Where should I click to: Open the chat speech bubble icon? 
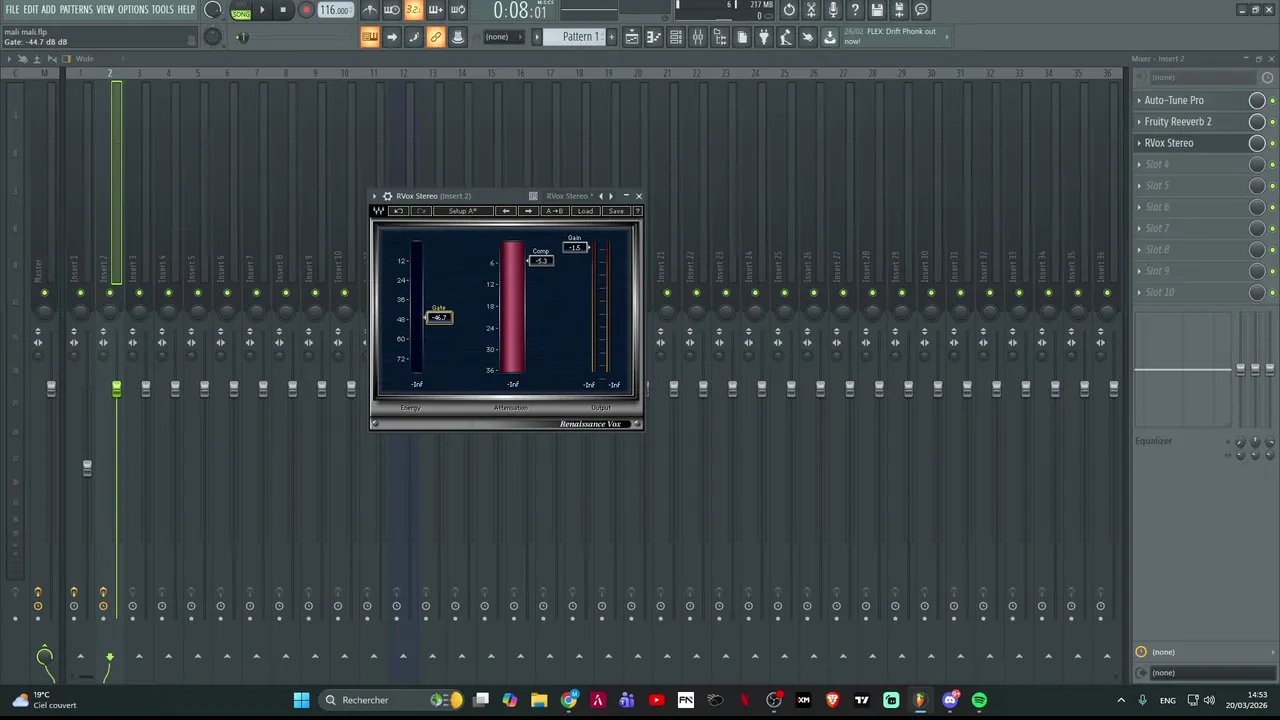[x=921, y=10]
